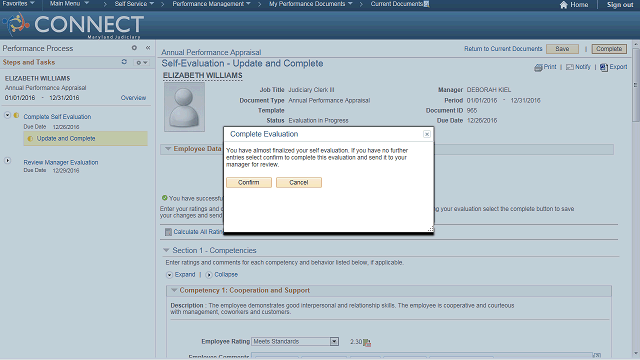Click the Notify envelope icon
The width and height of the screenshot is (640, 360).
(570, 67)
